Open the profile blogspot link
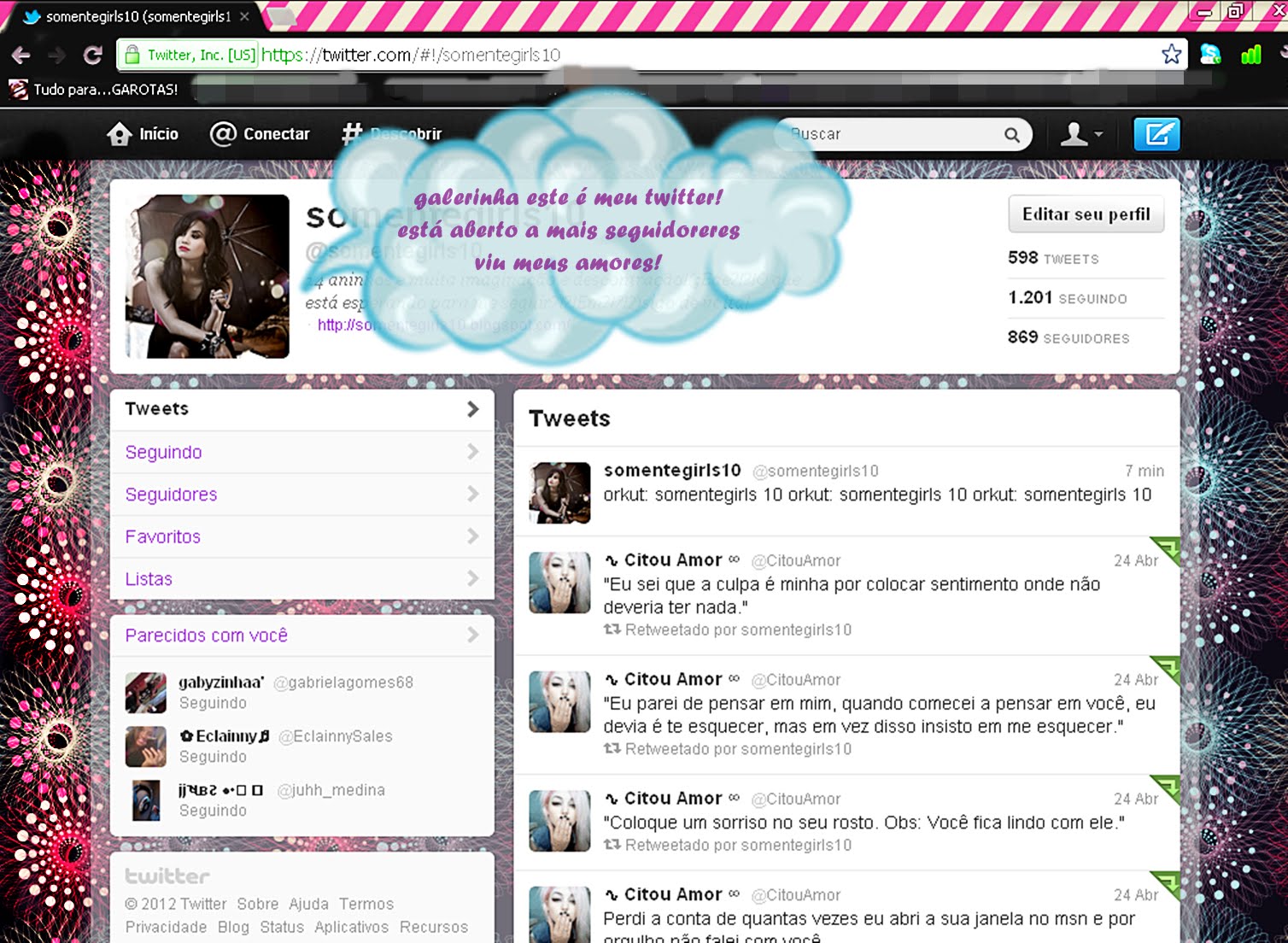 click(x=444, y=325)
